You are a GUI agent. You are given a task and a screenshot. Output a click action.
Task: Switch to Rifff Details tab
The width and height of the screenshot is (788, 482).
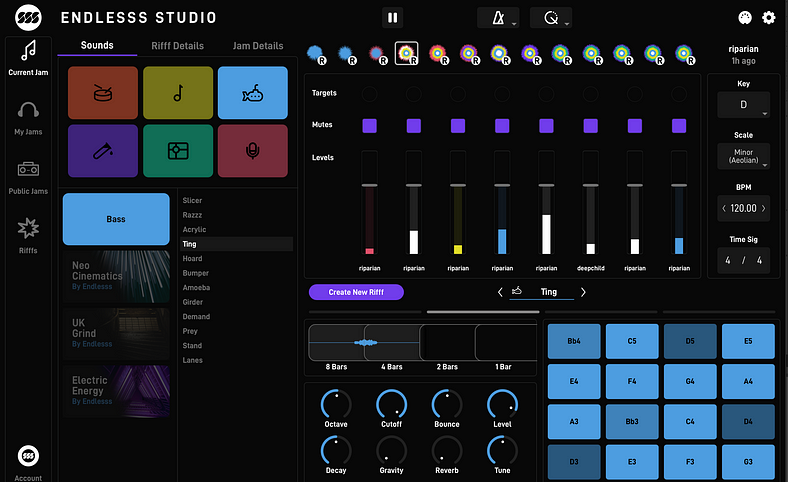pos(177,46)
